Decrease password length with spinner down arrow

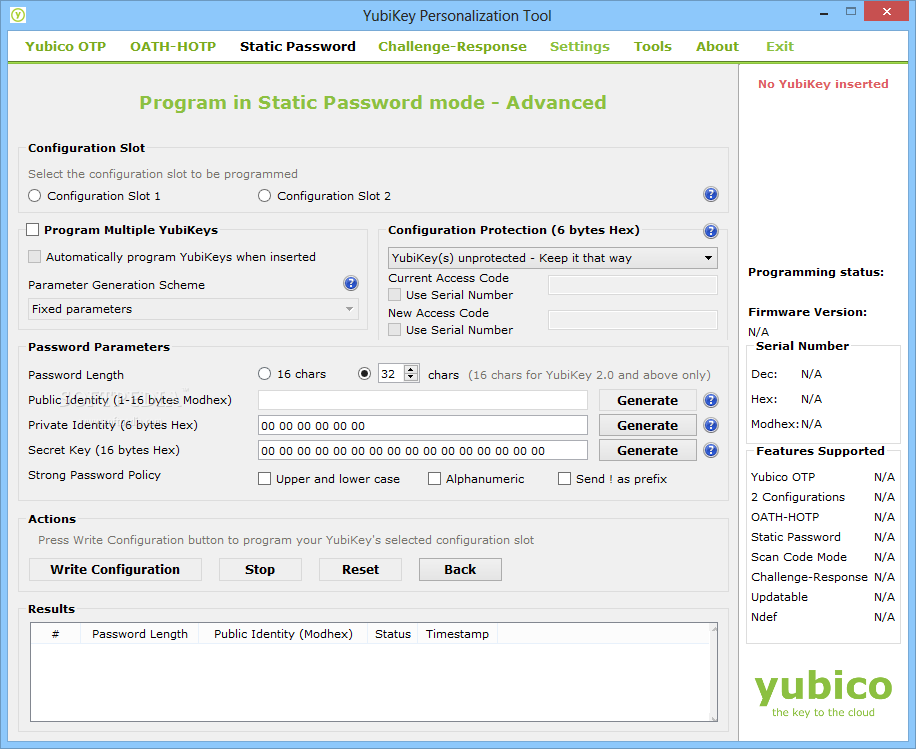pyautogui.click(x=411, y=378)
